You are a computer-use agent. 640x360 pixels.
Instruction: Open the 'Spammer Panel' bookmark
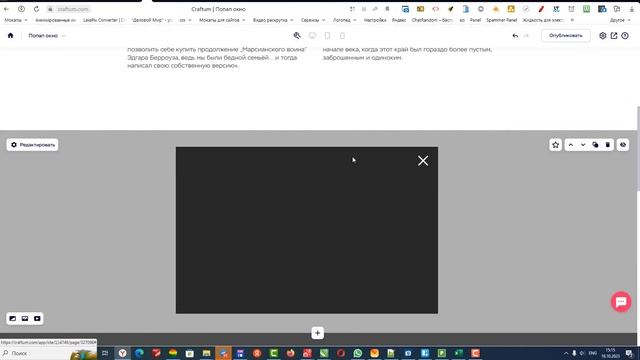click(501, 20)
